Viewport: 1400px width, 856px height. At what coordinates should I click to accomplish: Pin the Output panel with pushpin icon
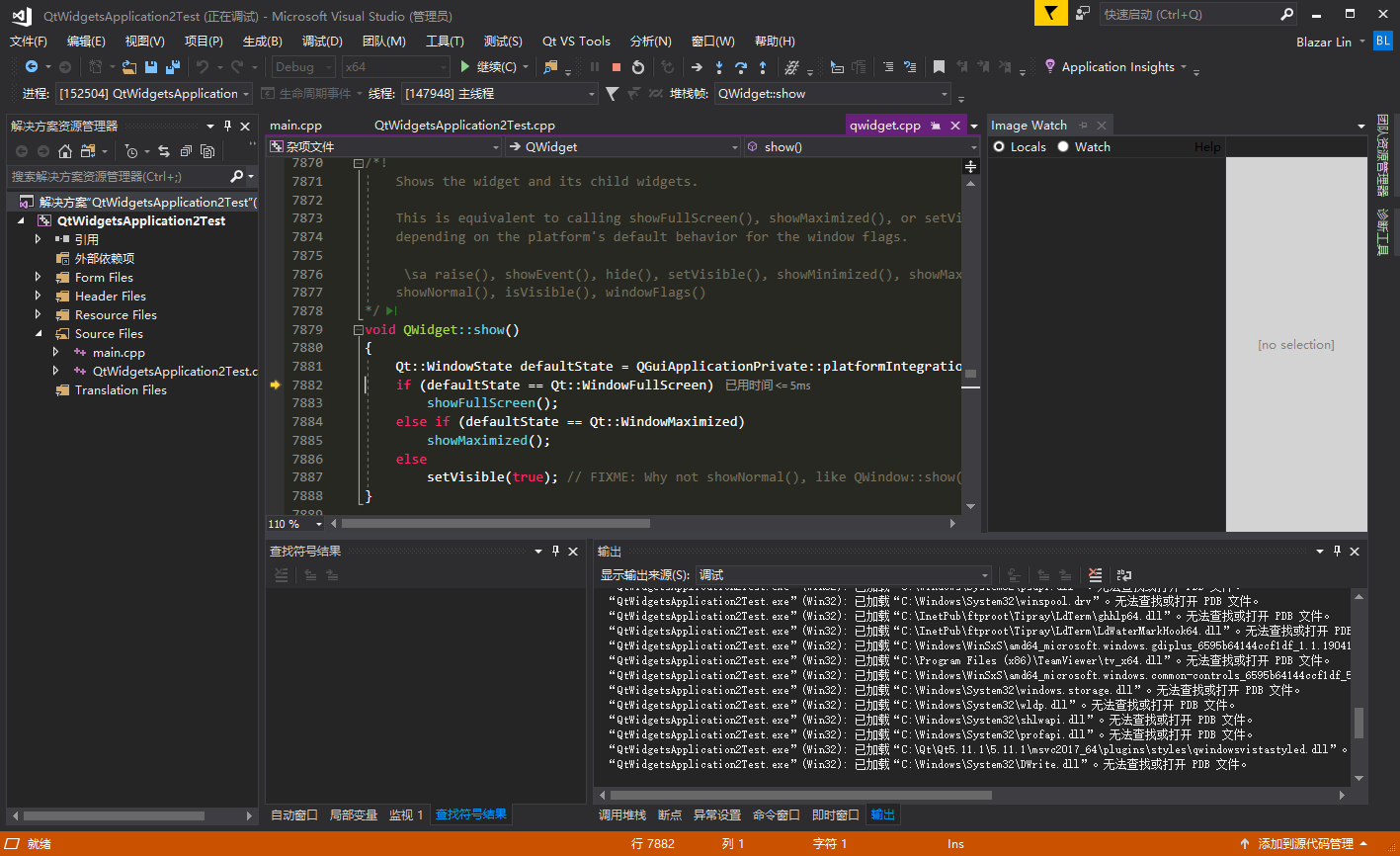coord(1338,552)
